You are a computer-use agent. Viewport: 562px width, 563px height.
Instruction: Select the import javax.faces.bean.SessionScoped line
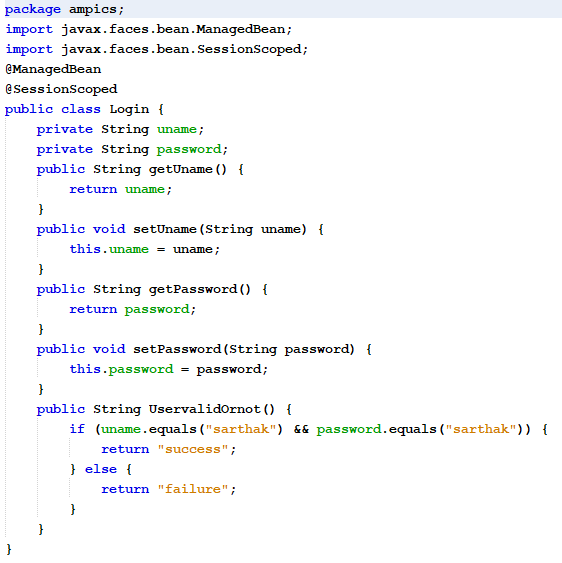tap(157, 49)
